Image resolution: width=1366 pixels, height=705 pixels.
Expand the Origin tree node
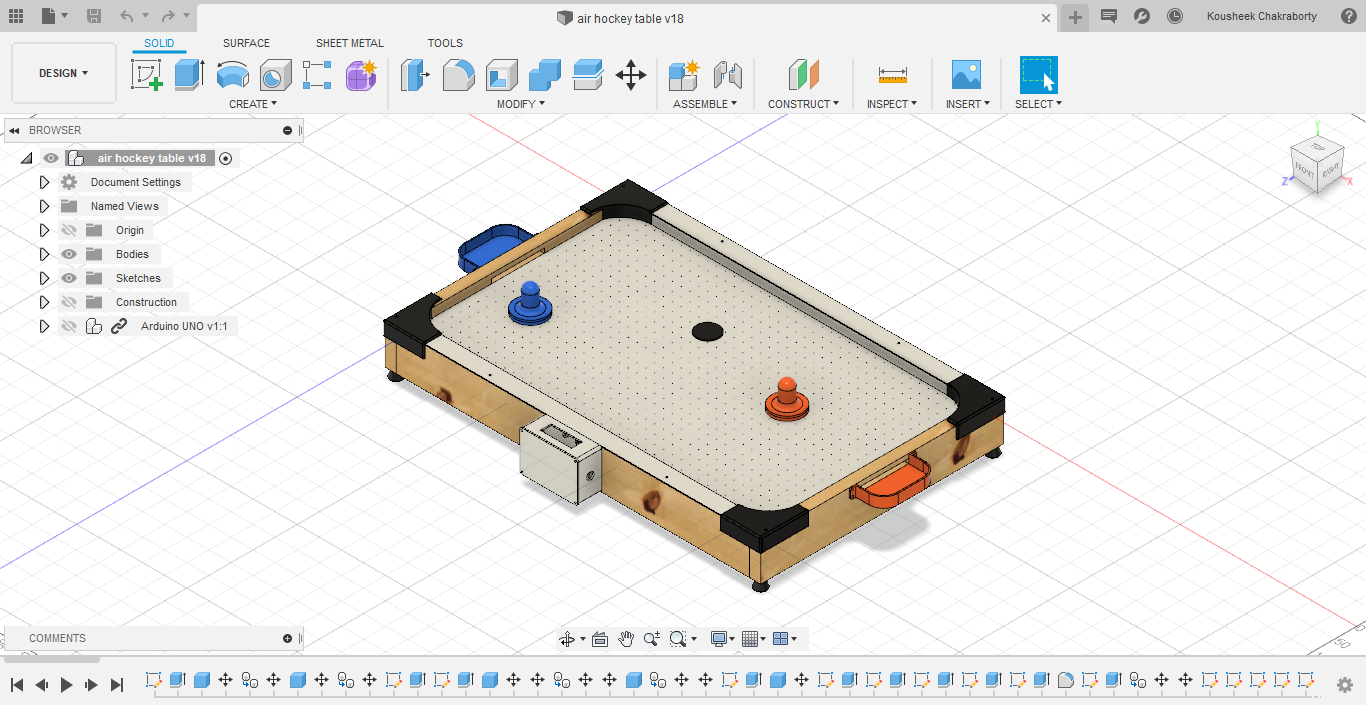click(x=44, y=230)
